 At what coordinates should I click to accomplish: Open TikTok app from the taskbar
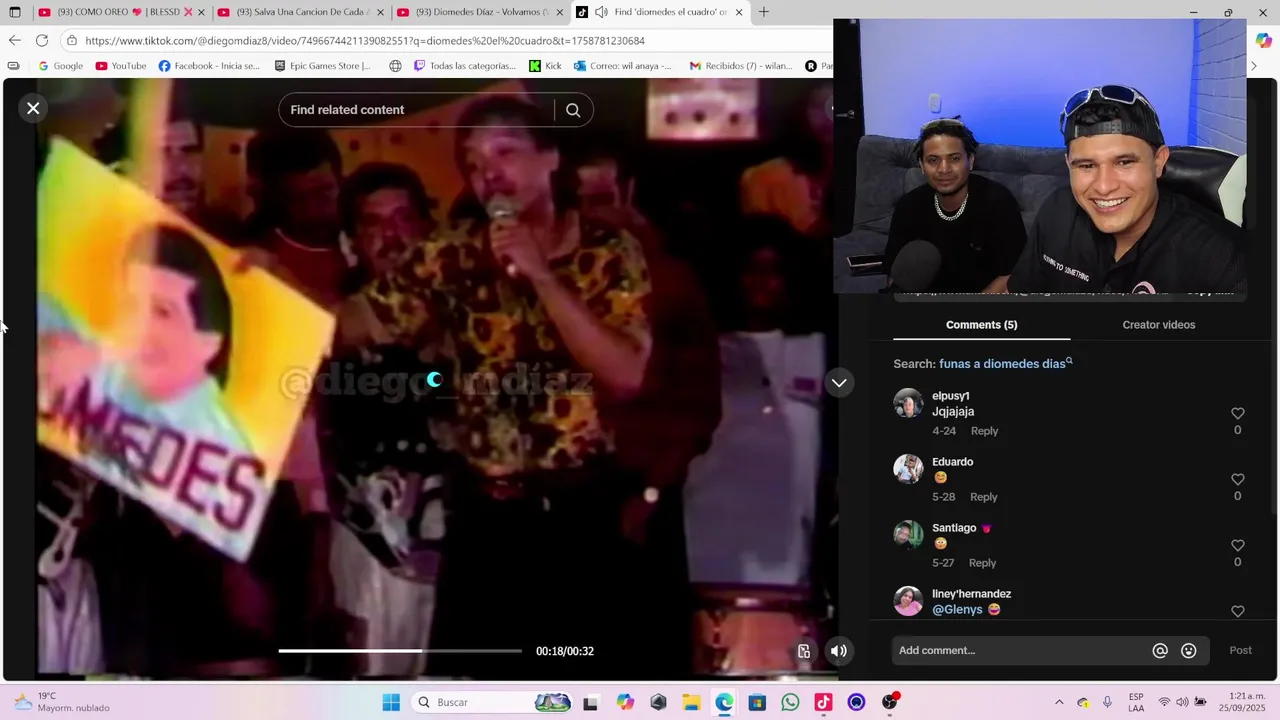click(x=823, y=702)
